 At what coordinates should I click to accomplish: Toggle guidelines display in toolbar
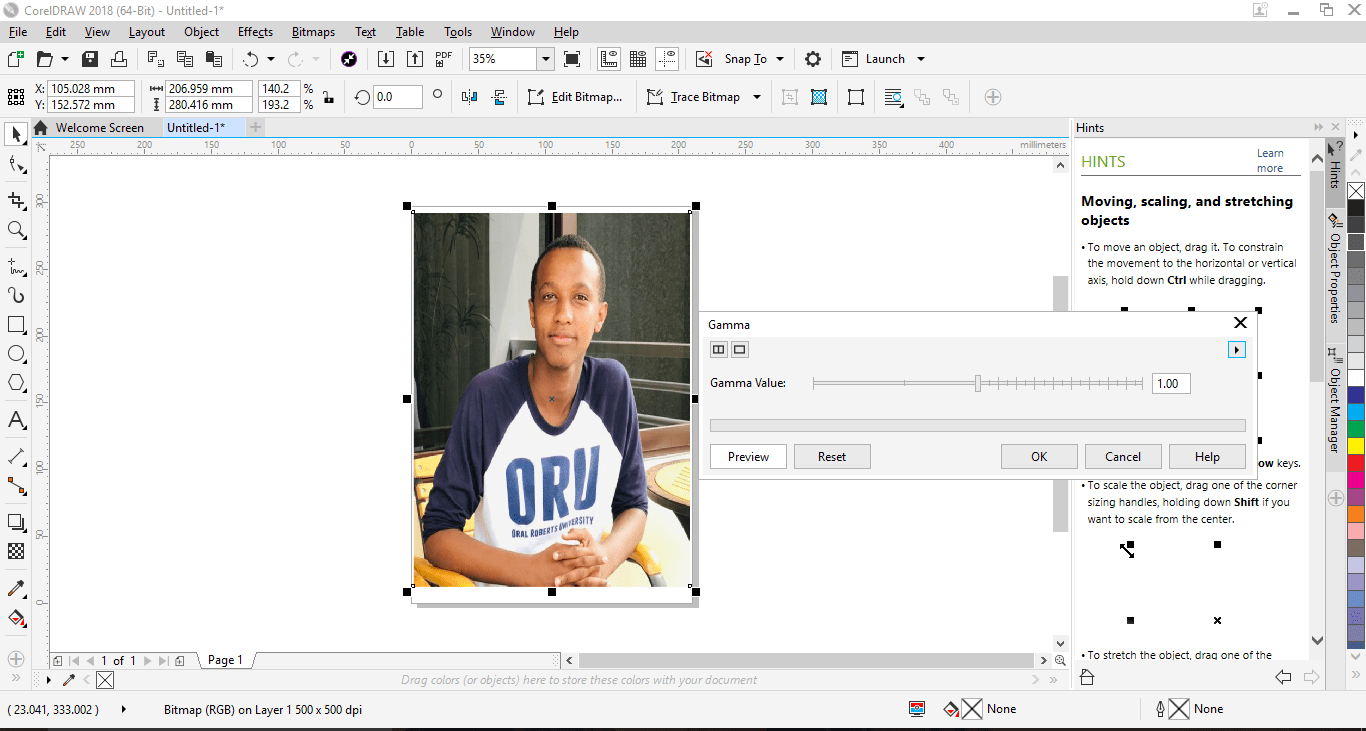668,59
